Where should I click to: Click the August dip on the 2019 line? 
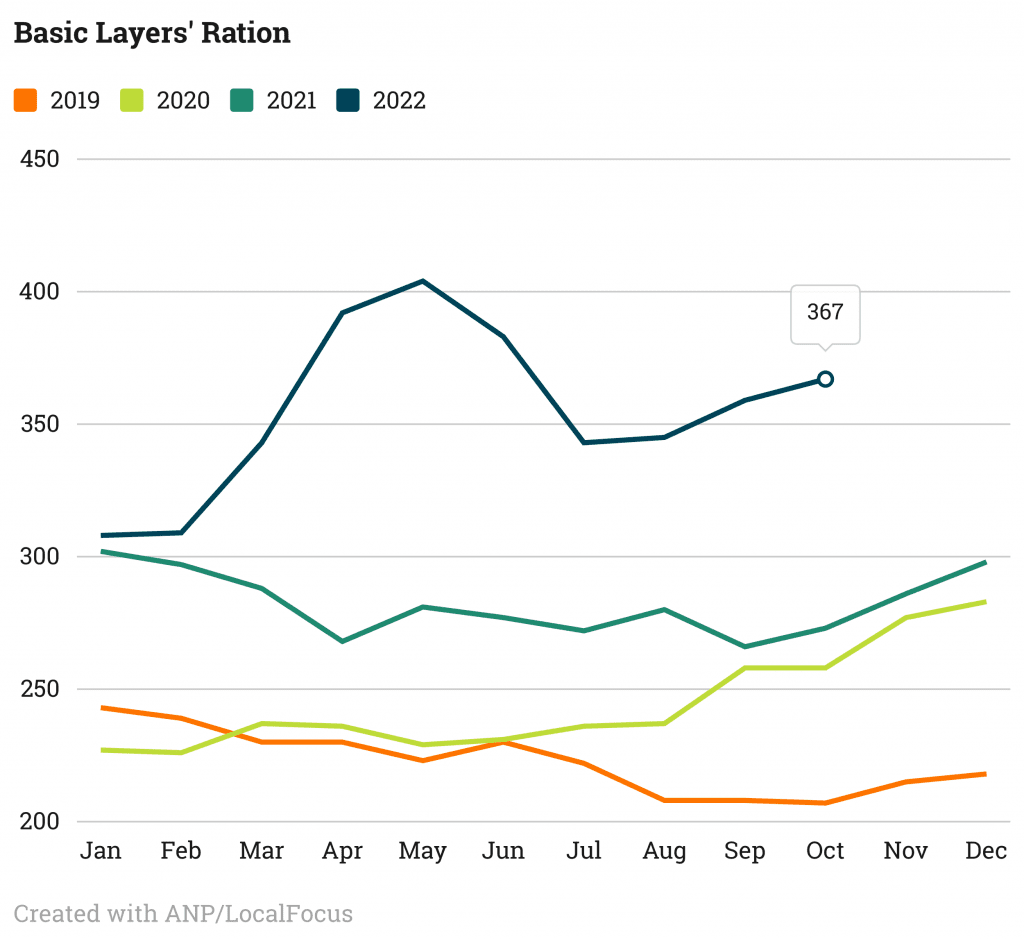click(664, 800)
